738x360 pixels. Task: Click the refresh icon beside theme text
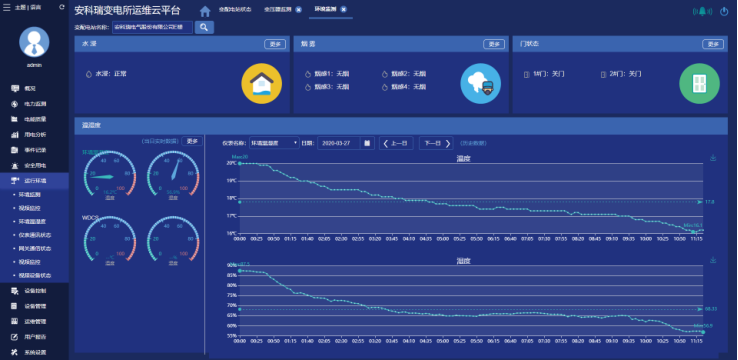tap(62, 8)
